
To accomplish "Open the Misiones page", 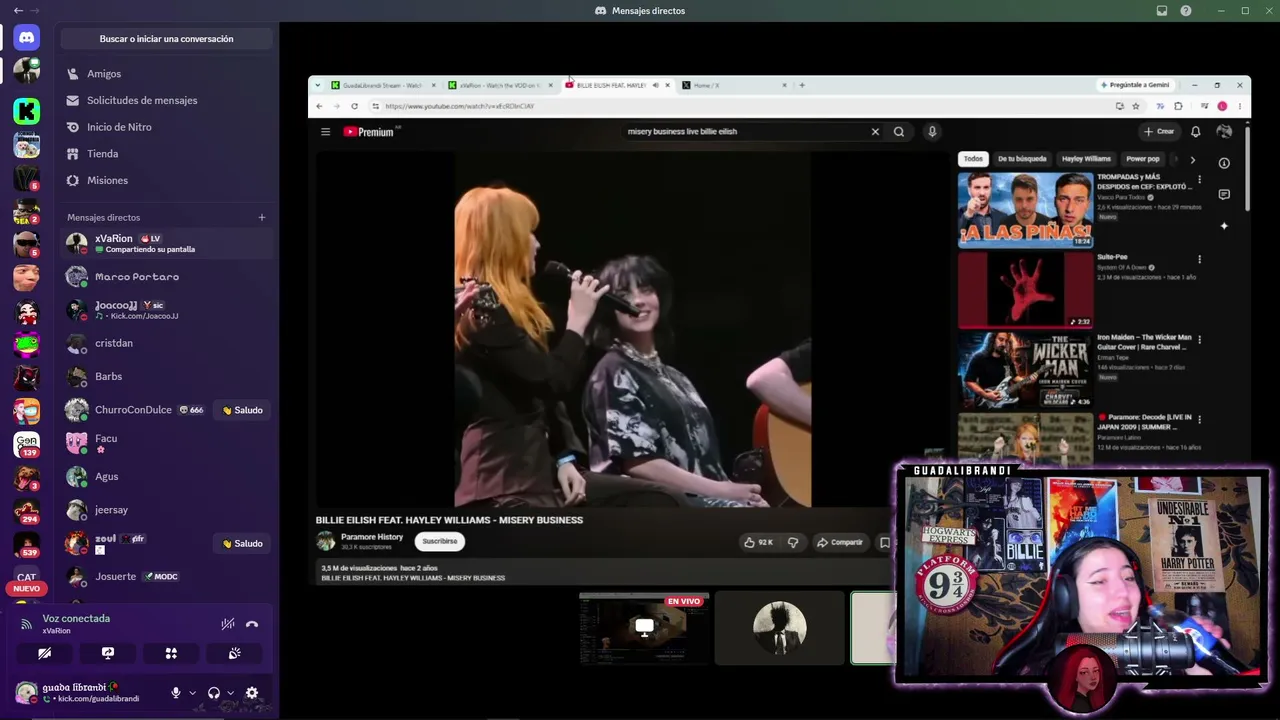I will click(166, 180).
